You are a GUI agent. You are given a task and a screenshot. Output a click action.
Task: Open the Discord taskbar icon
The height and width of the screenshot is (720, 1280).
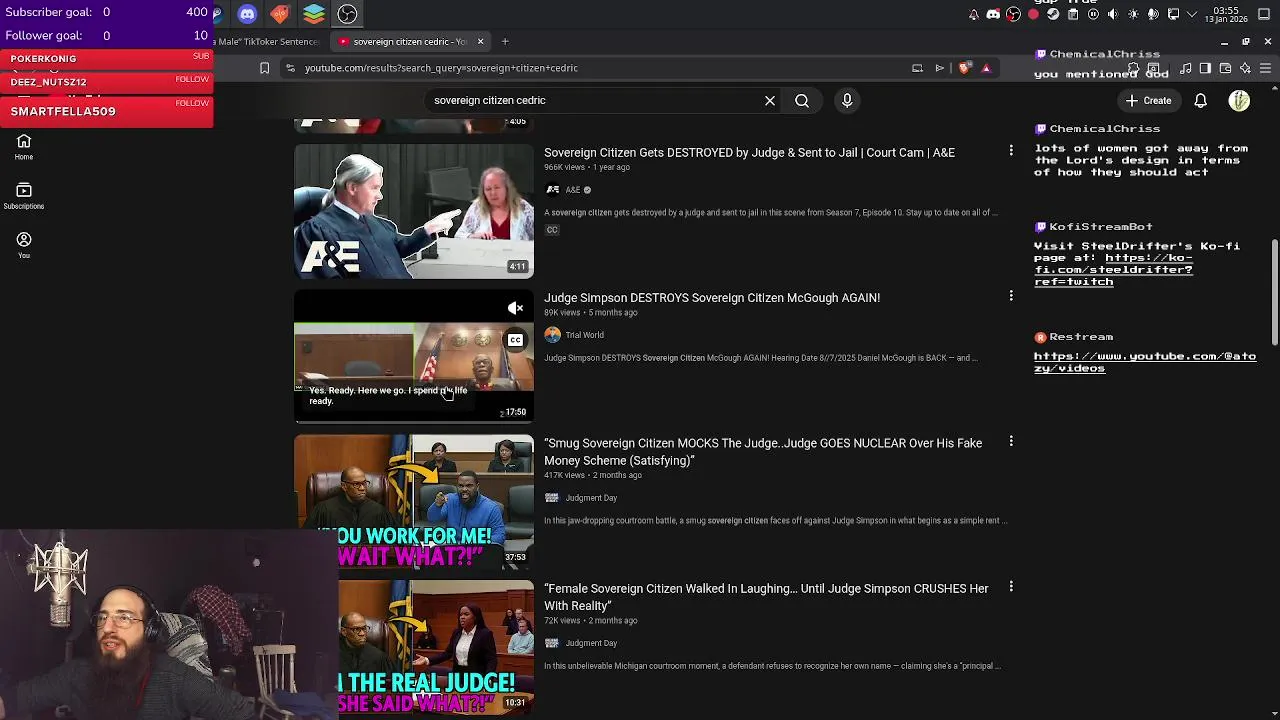pos(247,14)
